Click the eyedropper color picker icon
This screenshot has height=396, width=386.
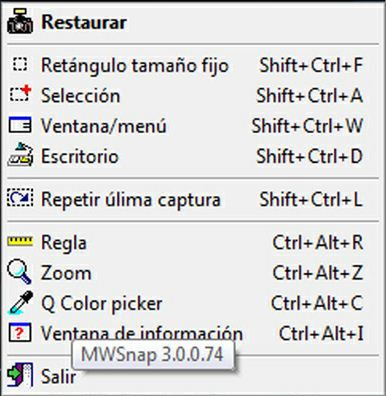coord(21,303)
